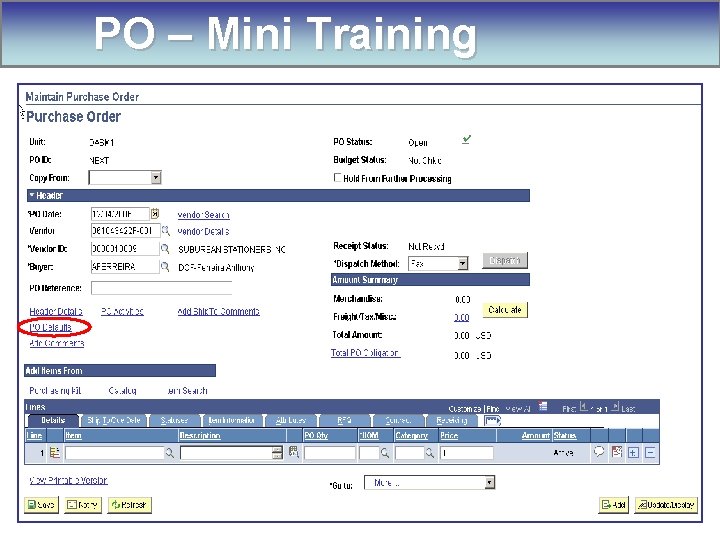This screenshot has height=540, width=720.
Task: Click the Vendor field lookup magnifier
Action: [x=165, y=231]
